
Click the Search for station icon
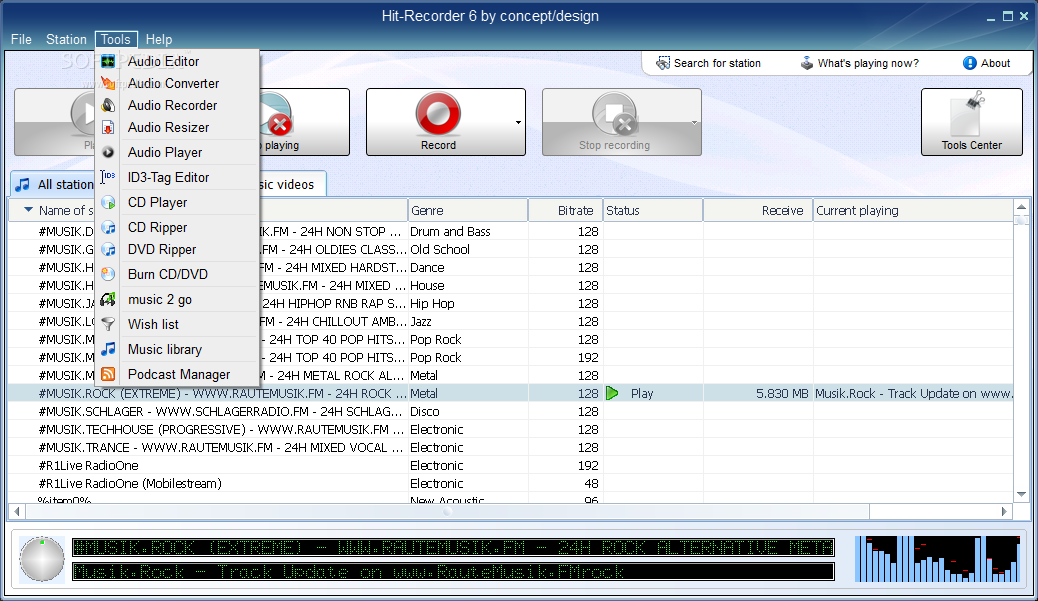point(663,63)
